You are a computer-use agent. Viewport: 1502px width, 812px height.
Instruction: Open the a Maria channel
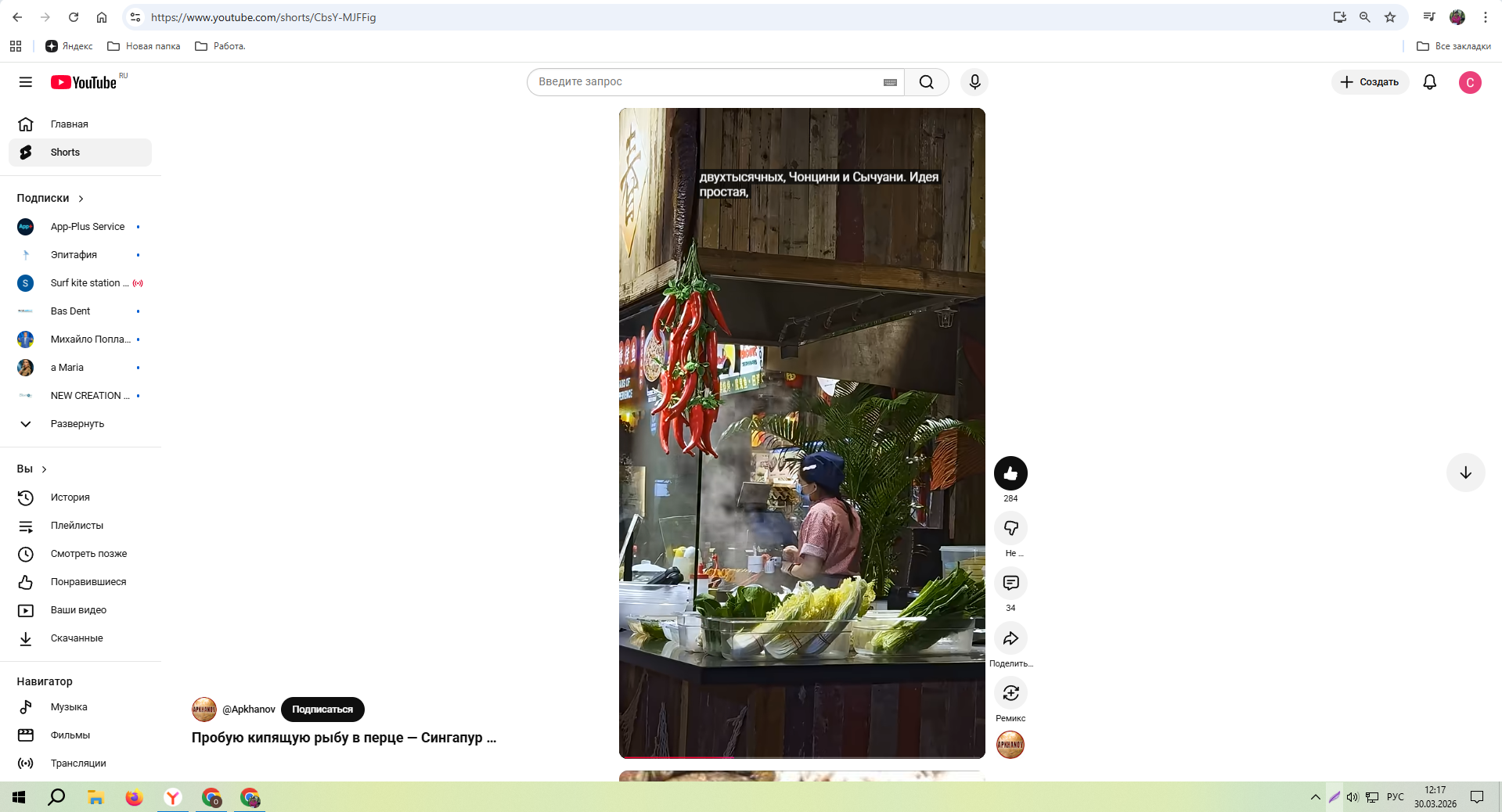[80, 368]
